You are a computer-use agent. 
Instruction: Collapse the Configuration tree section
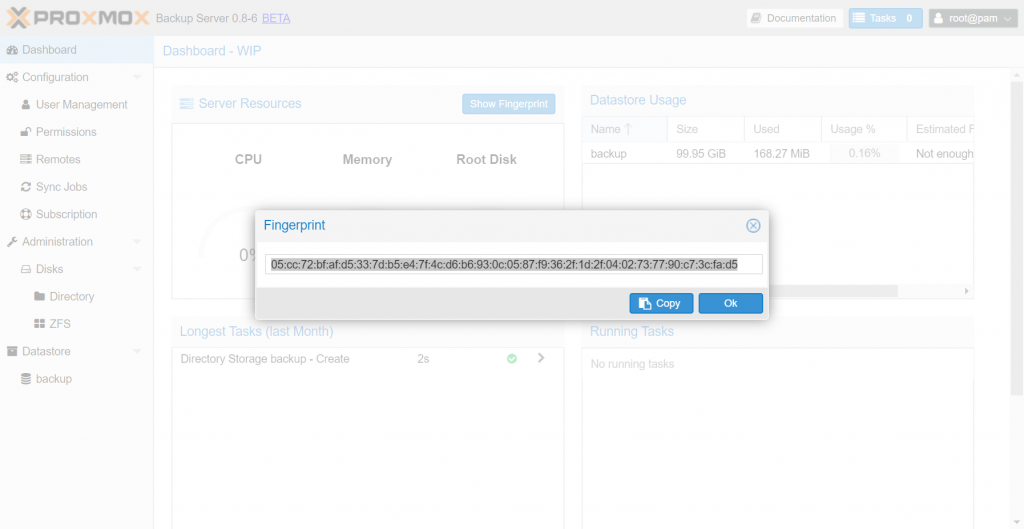[x=136, y=77]
